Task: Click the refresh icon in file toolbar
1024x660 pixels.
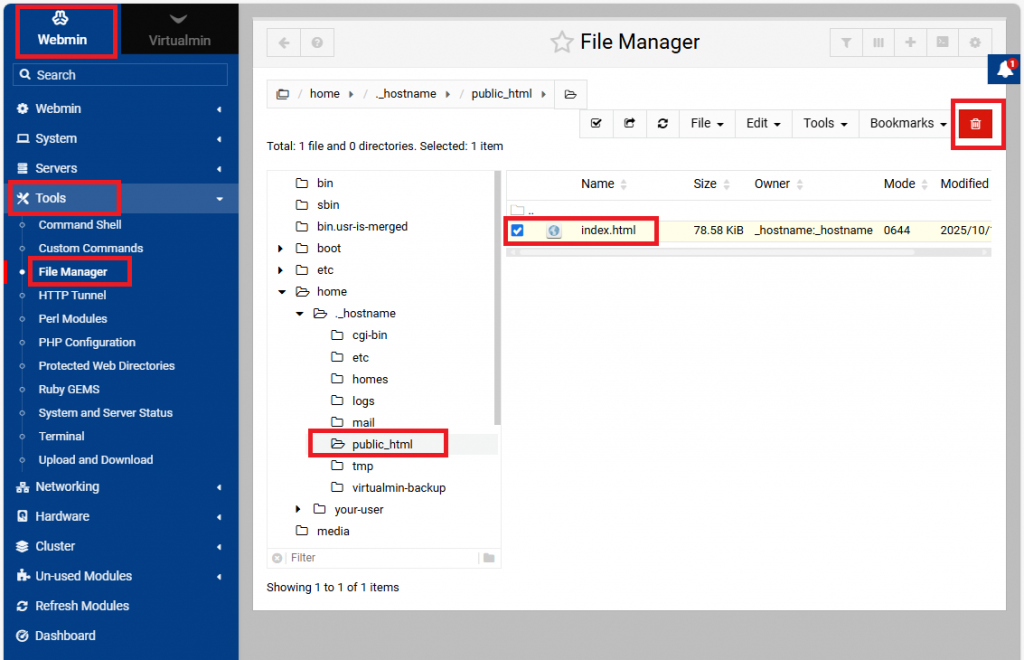Action: coord(662,124)
